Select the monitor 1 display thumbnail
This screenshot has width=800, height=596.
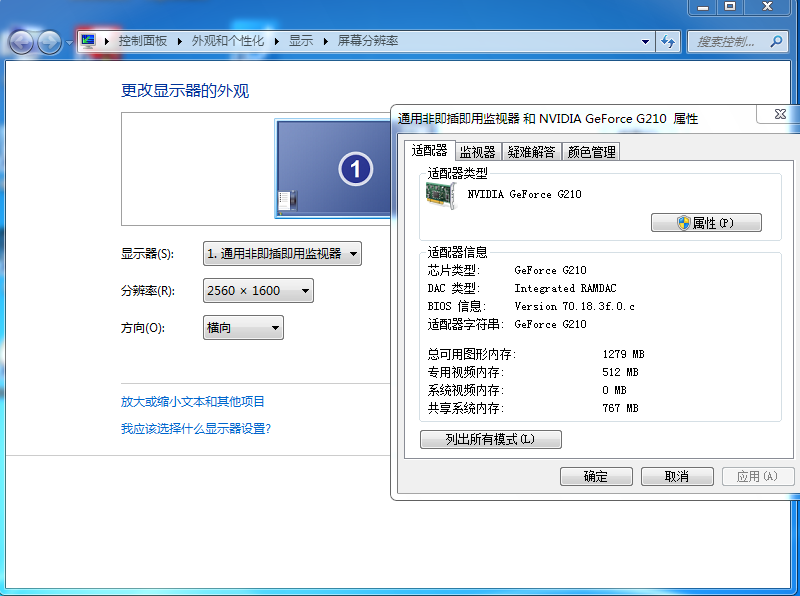click(x=333, y=168)
